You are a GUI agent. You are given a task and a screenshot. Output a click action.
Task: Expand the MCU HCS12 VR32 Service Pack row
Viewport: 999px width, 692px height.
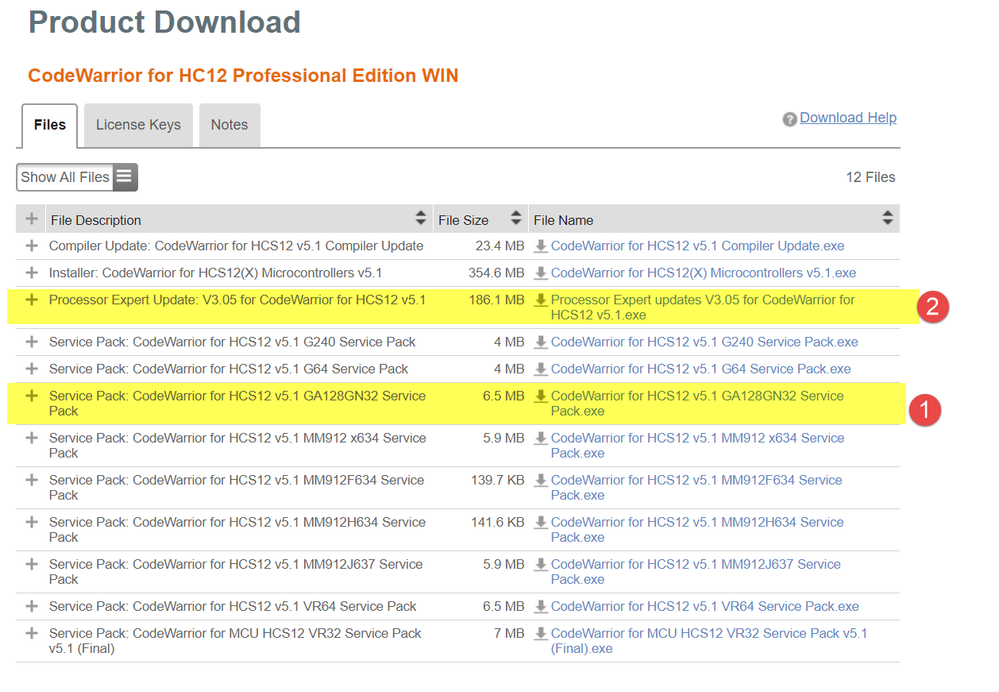[31, 633]
